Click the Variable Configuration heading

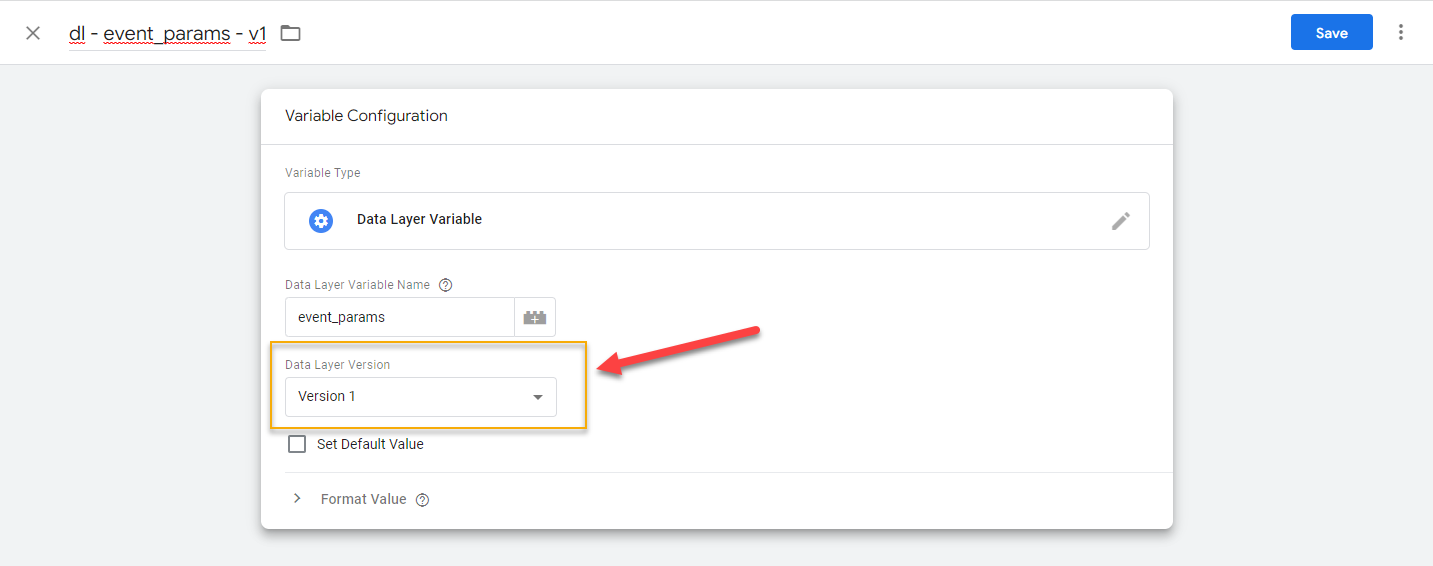pos(366,116)
